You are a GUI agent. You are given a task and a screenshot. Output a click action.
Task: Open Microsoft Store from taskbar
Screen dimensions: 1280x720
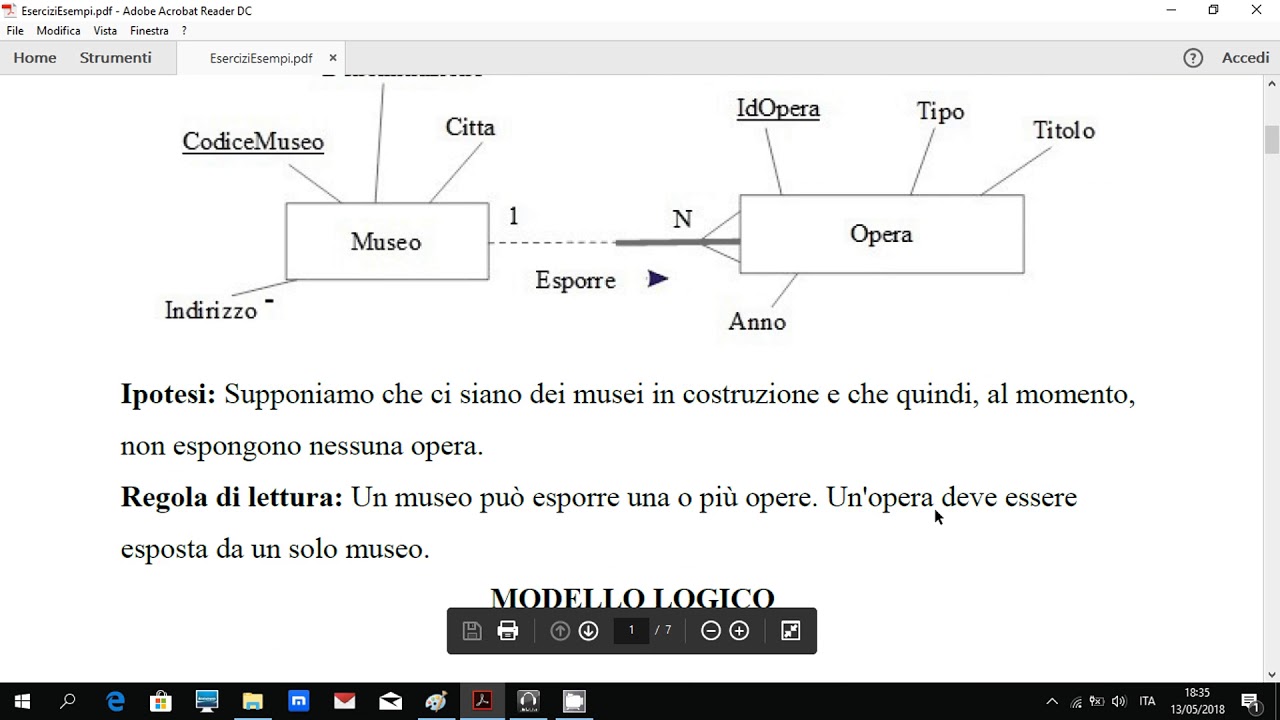click(160, 701)
